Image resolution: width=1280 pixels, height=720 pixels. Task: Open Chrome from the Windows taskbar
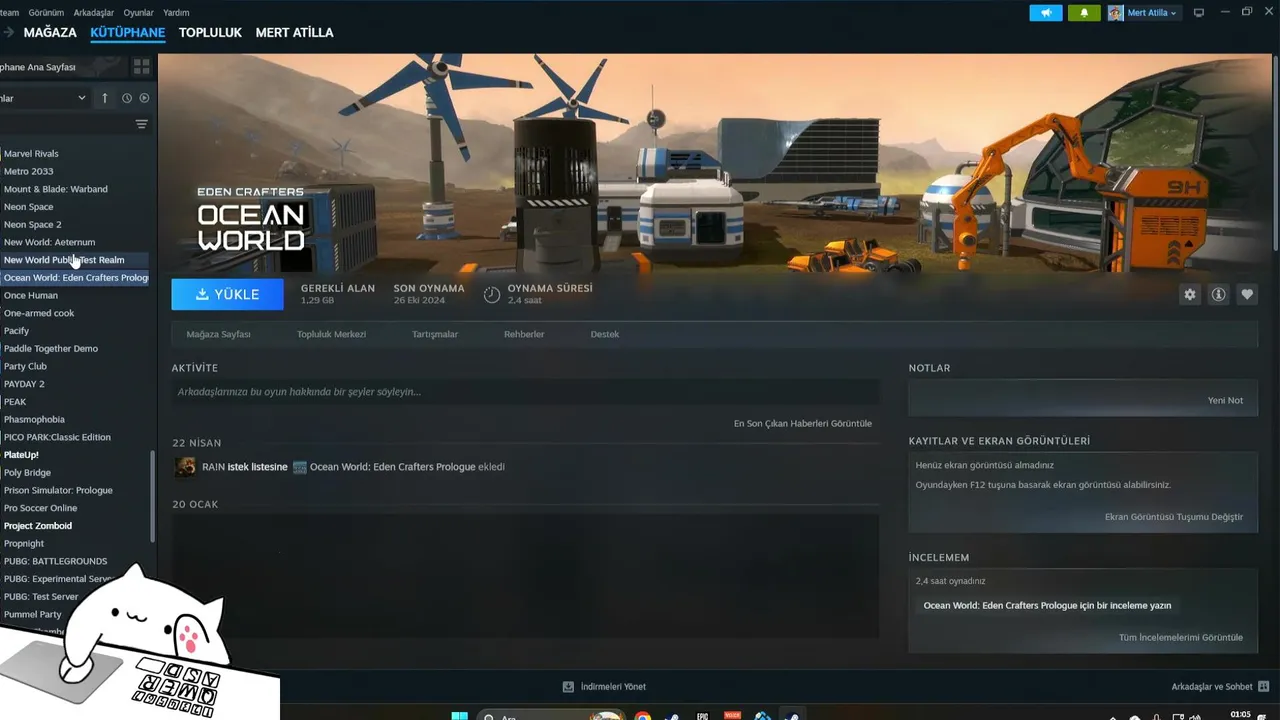coord(642,716)
